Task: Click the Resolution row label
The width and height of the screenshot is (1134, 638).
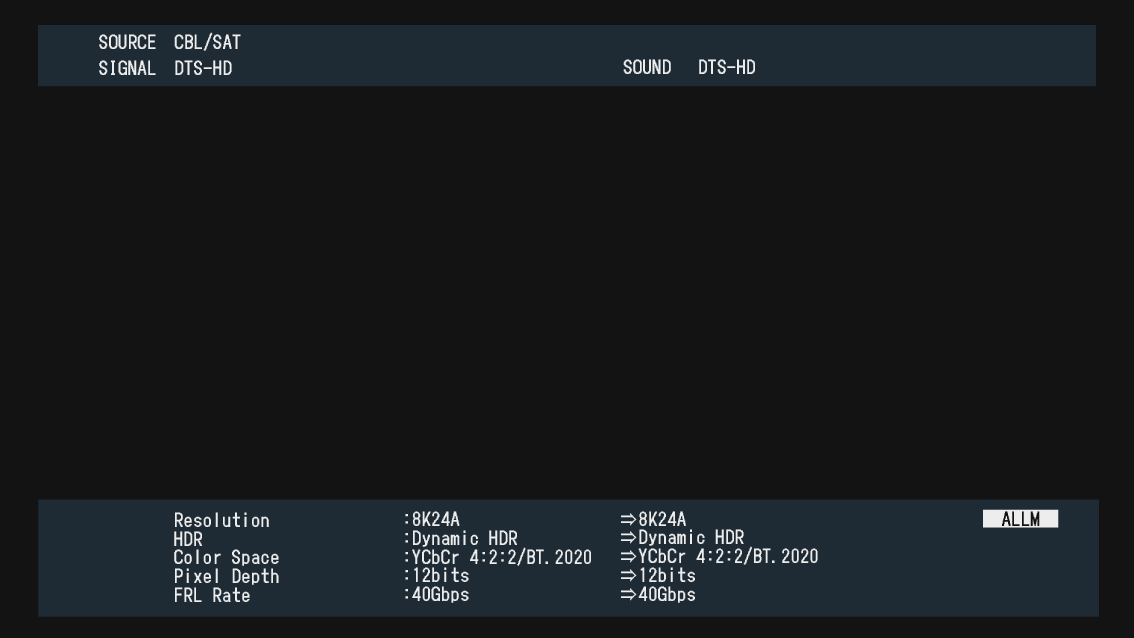Action: click(x=221, y=520)
